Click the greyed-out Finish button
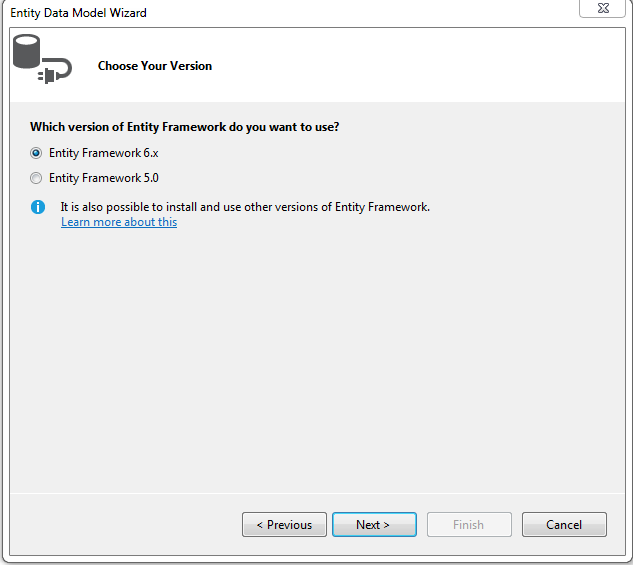Screen dimensions: 633x565 pyautogui.click(x=469, y=525)
